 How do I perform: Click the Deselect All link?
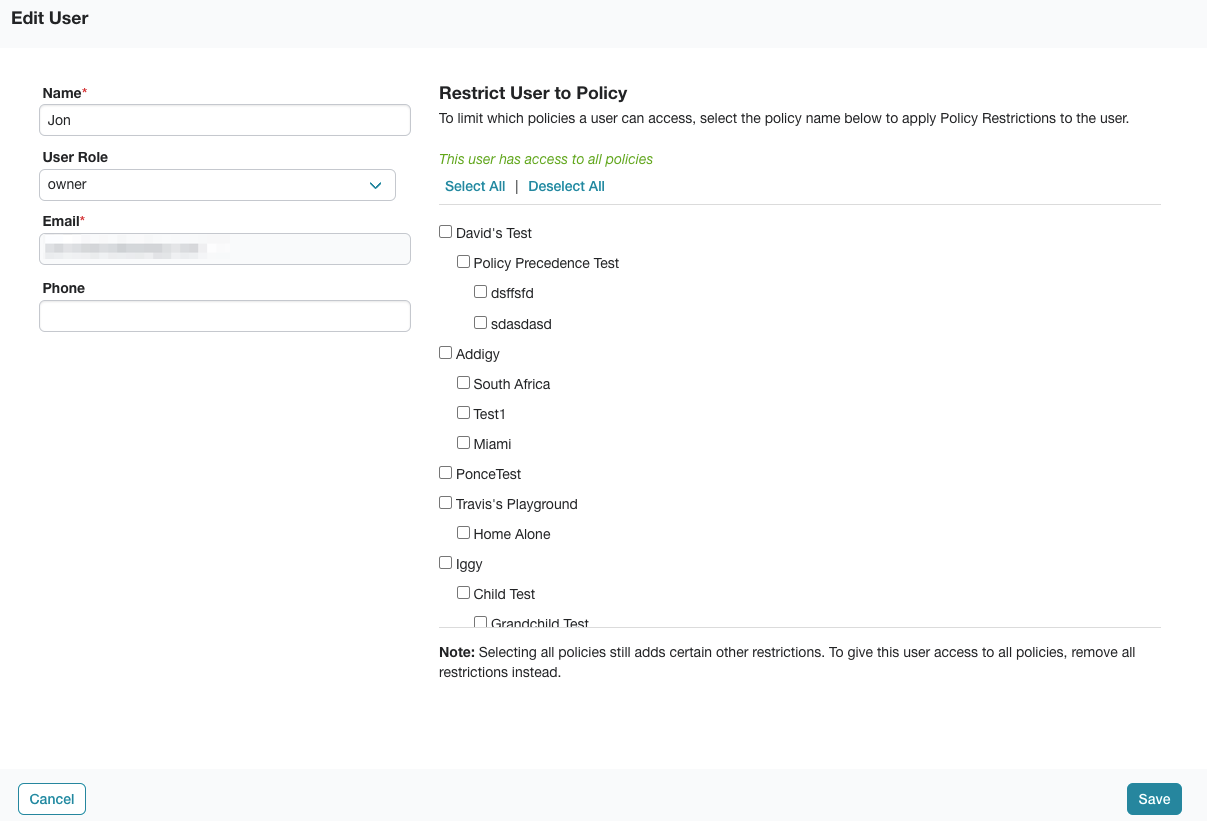[566, 186]
